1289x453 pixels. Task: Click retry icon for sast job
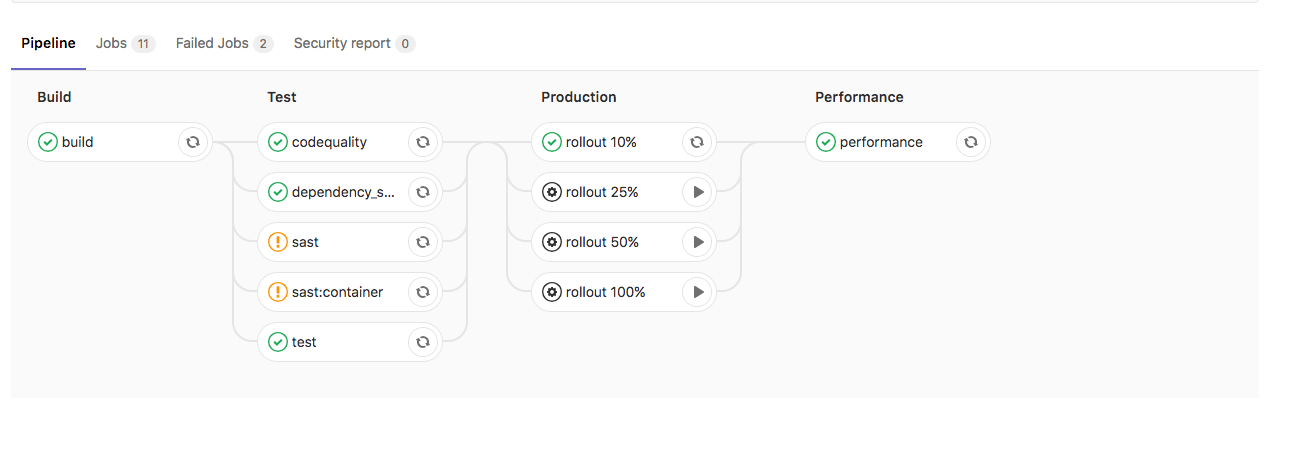point(423,242)
